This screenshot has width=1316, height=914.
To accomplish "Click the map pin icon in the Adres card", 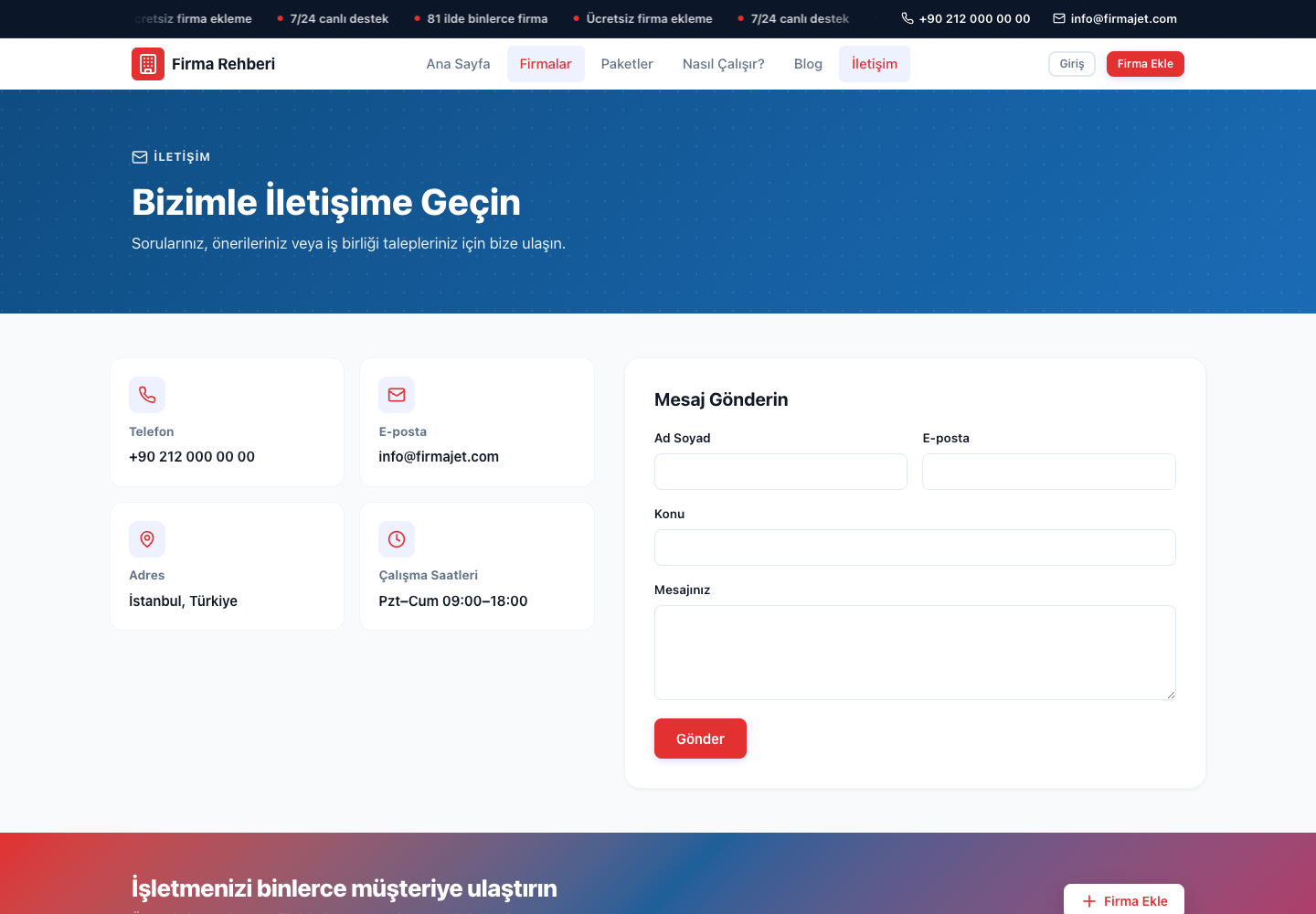I will [147, 539].
